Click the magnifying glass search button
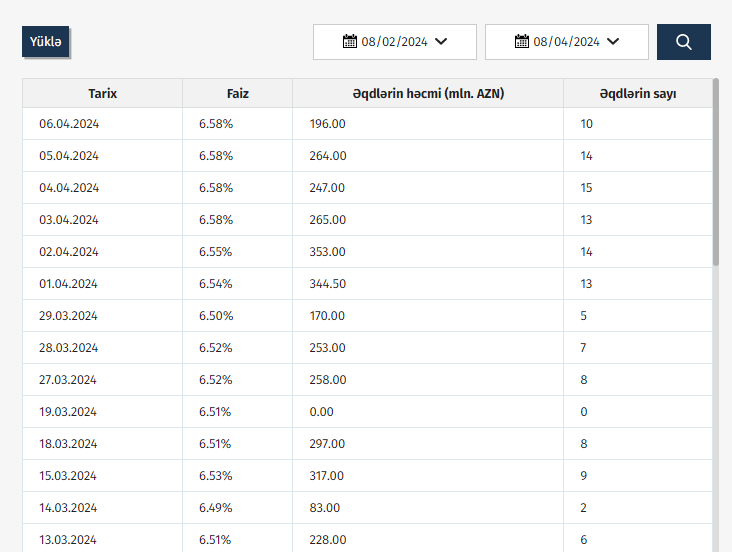732x552 pixels. pyautogui.click(x=684, y=42)
